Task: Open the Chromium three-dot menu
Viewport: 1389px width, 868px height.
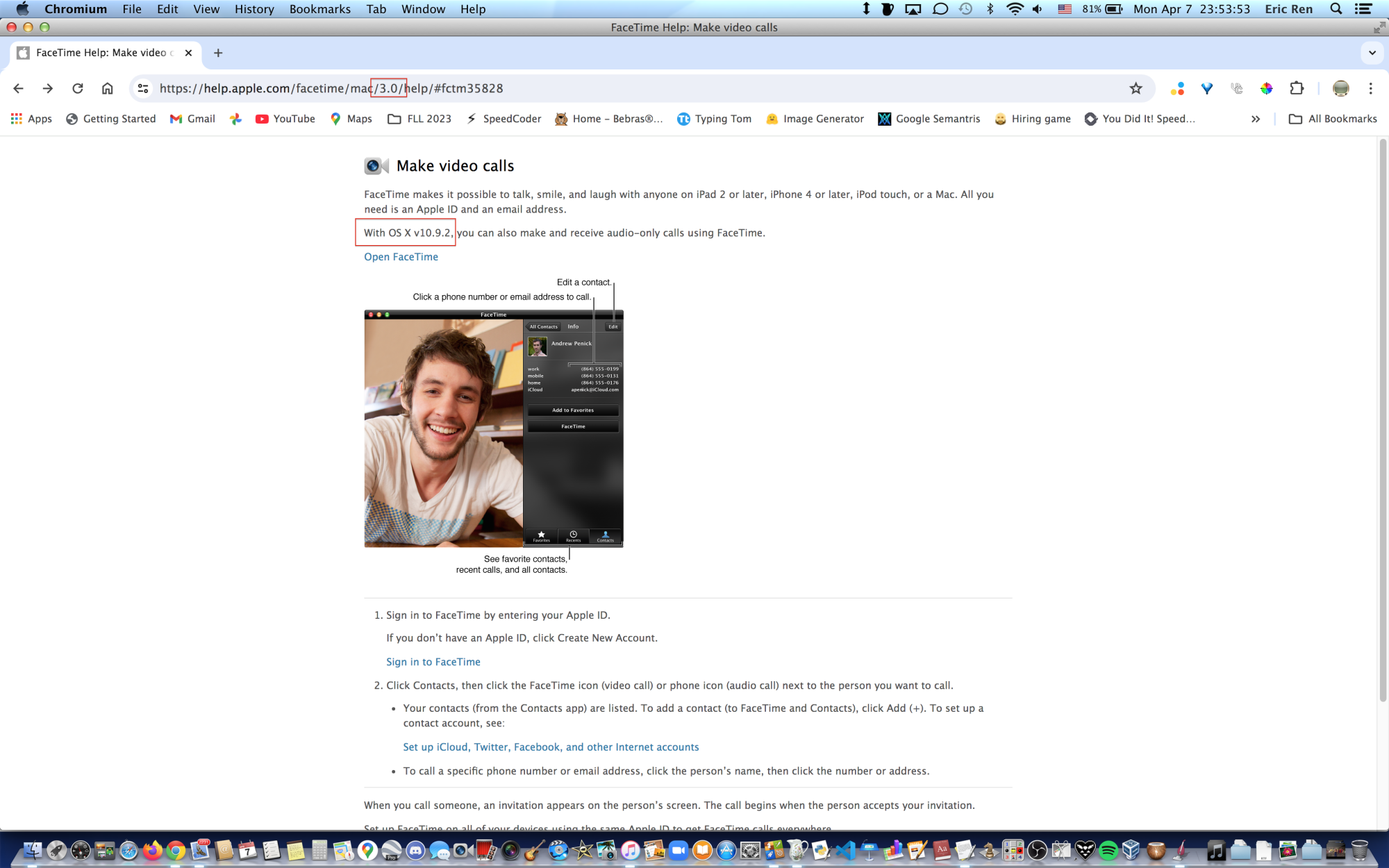Action: click(x=1370, y=88)
